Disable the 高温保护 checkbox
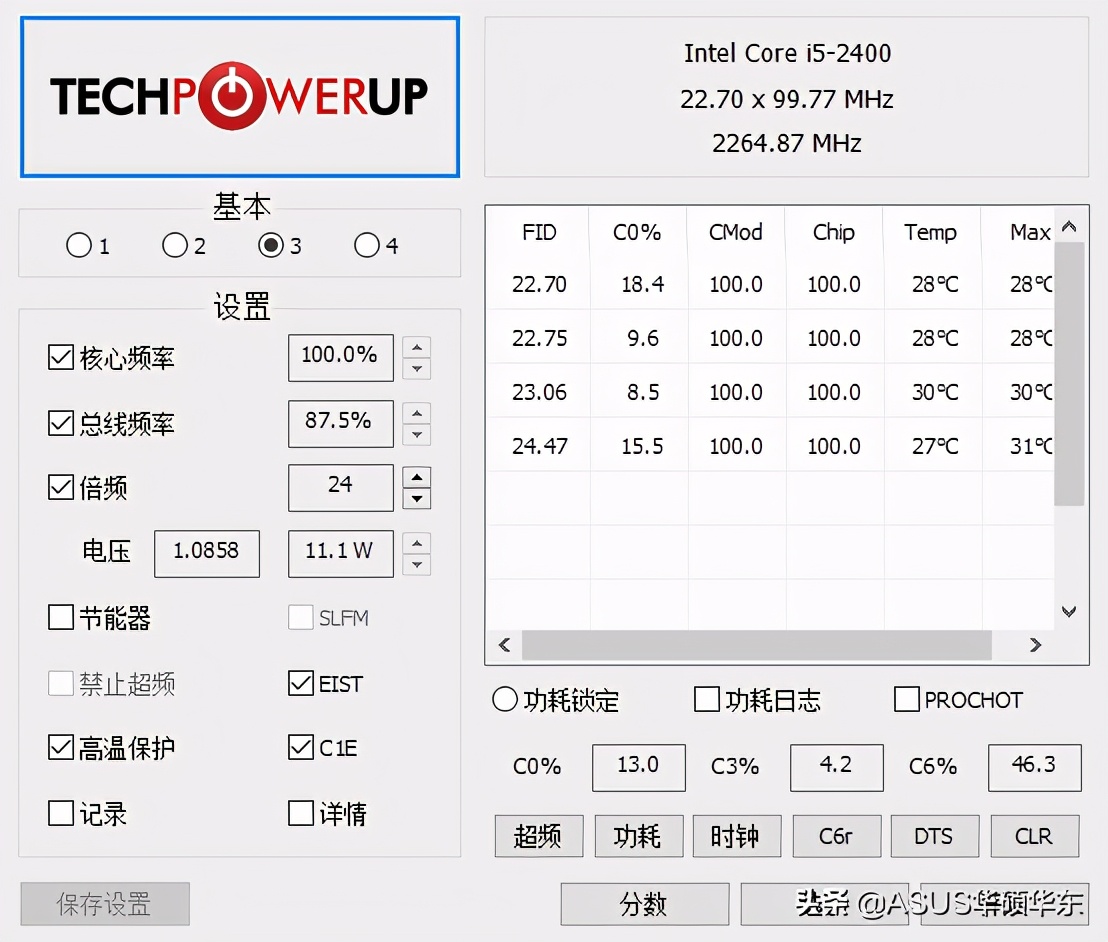Viewport: 1108px width, 942px height. 59,749
